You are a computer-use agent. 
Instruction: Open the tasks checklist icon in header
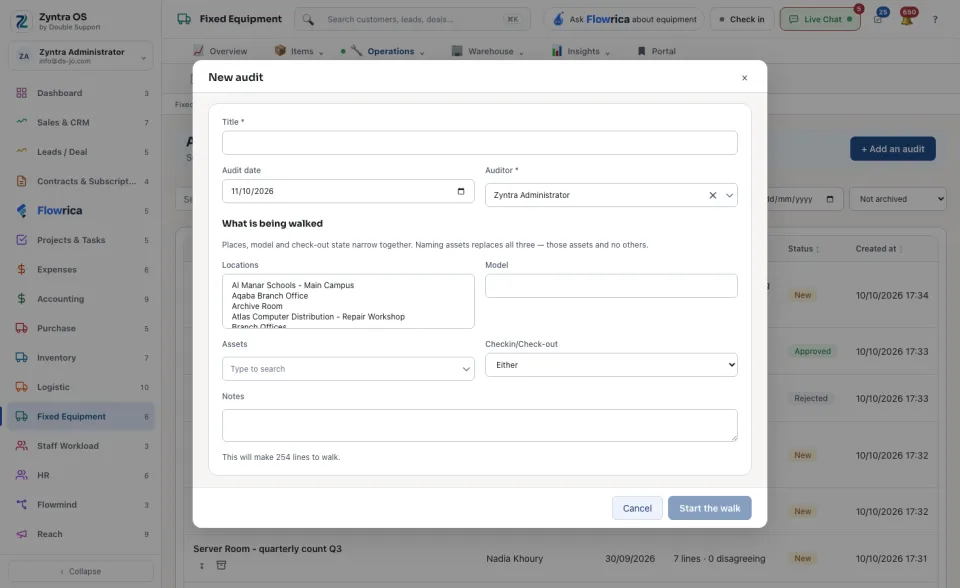pyautogui.click(x=878, y=19)
